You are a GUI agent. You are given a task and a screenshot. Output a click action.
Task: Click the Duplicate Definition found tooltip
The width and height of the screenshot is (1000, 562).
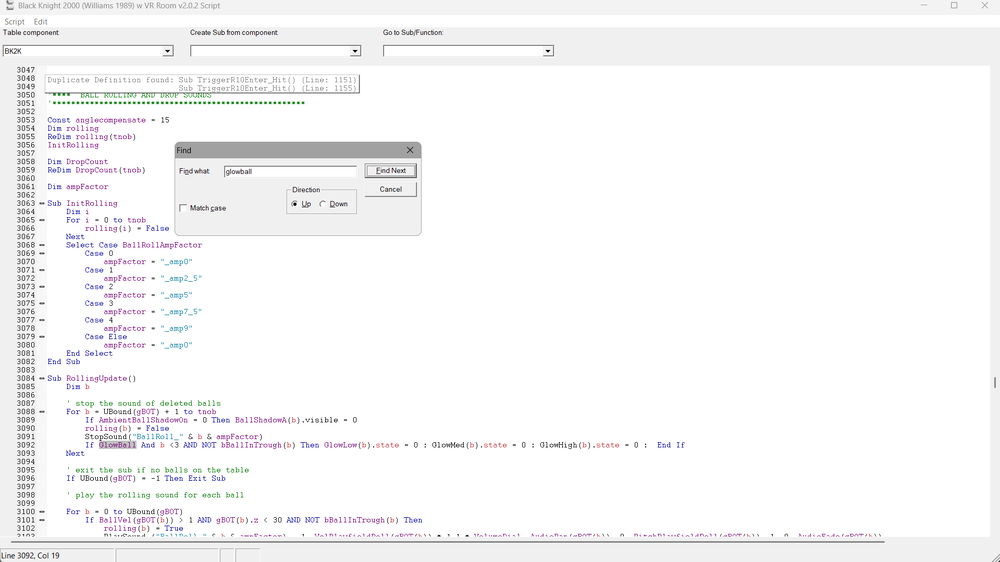click(x=202, y=84)
